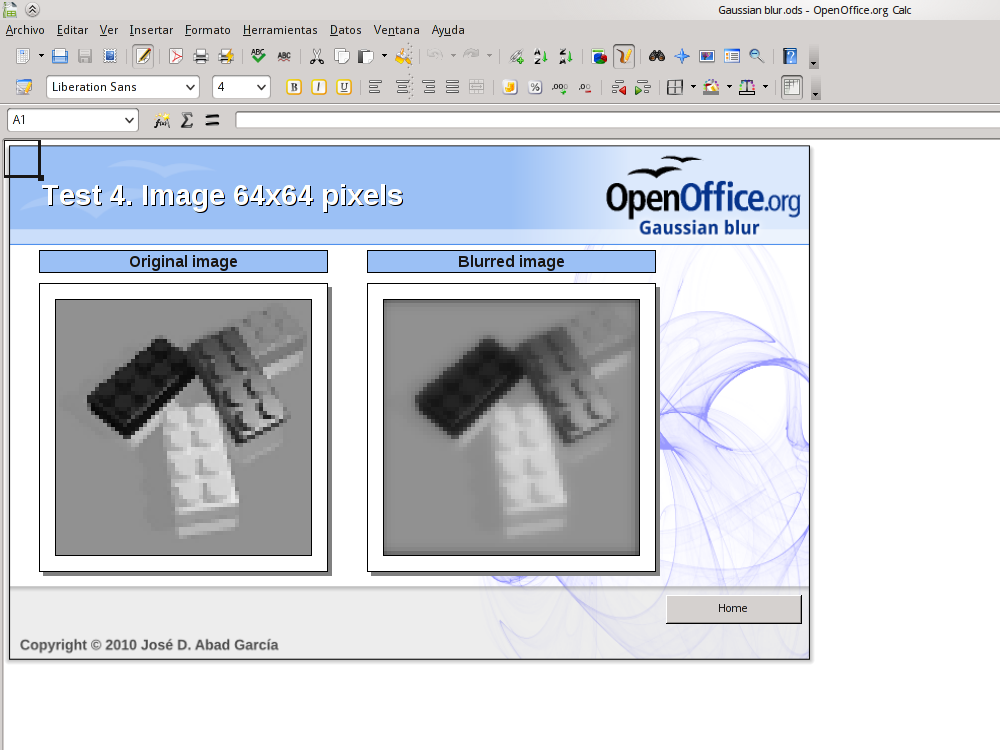Open the Datos menu

point(346,30)
